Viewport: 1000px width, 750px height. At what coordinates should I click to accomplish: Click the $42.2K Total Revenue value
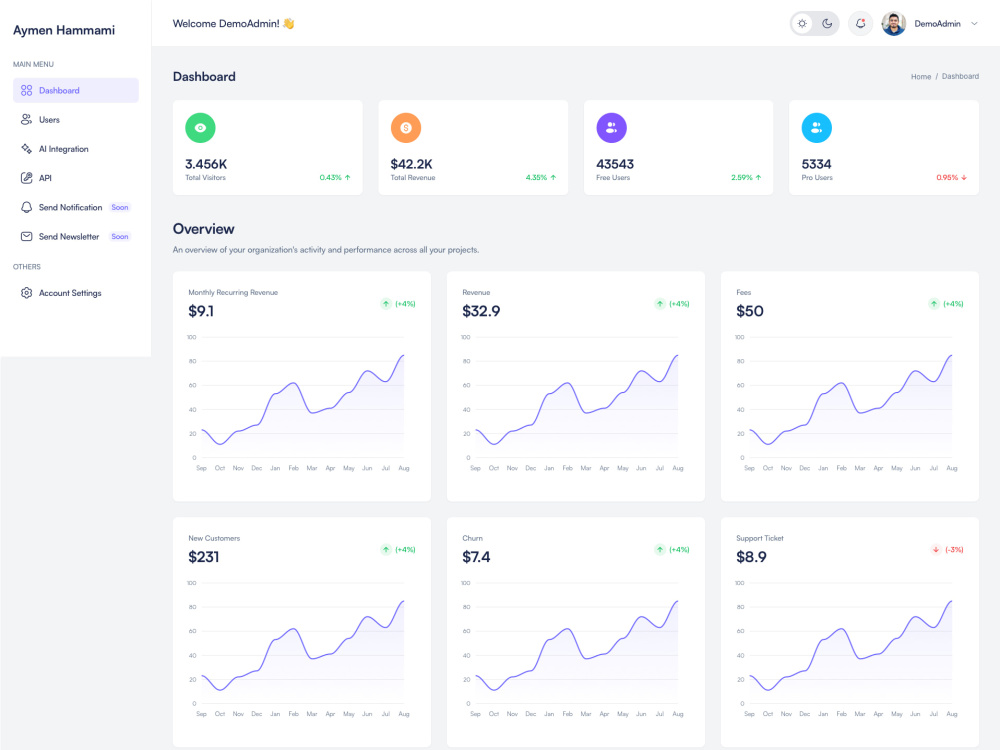[411, 164]
